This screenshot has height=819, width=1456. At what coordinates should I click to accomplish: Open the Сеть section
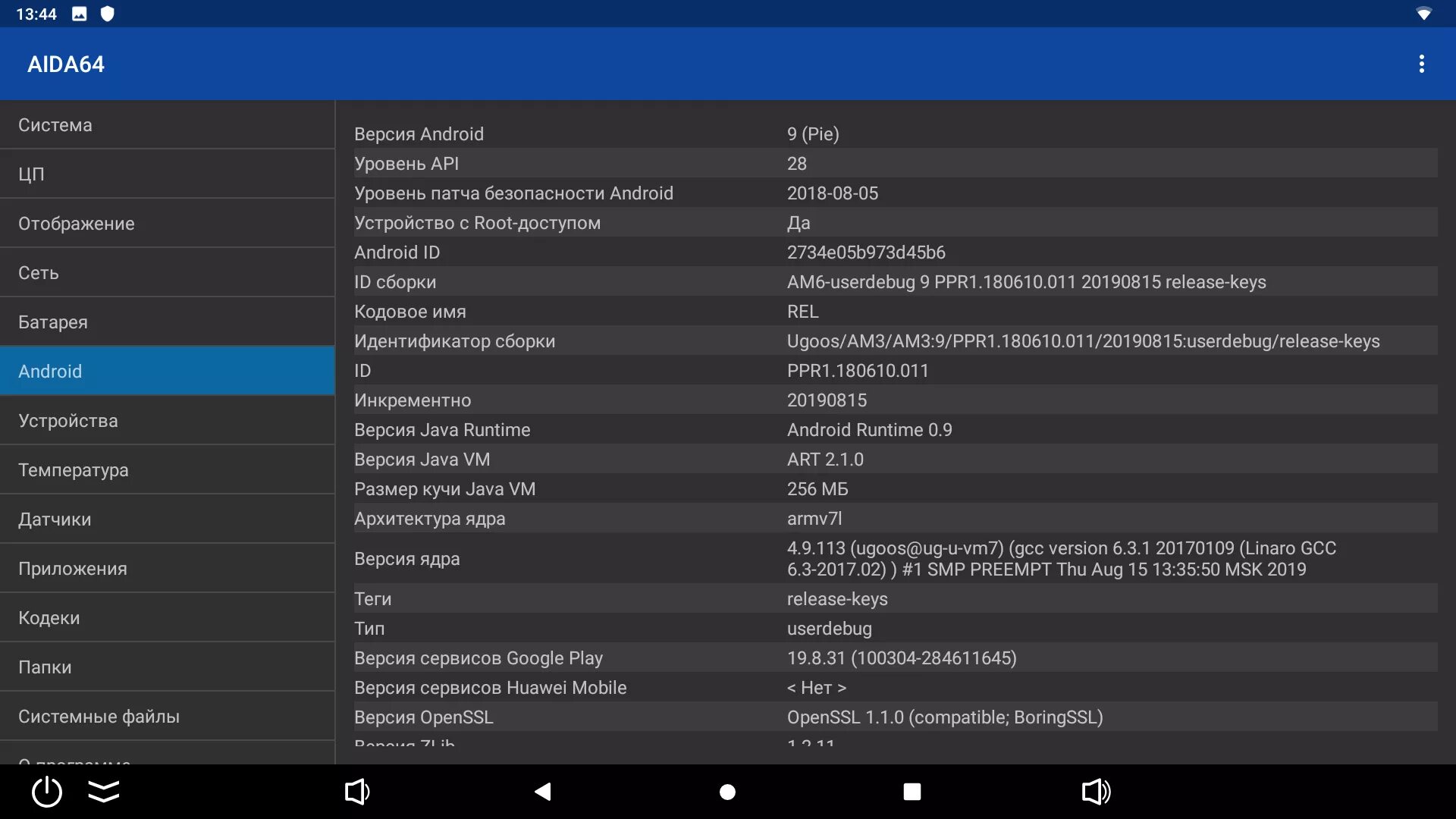point(167,273)
